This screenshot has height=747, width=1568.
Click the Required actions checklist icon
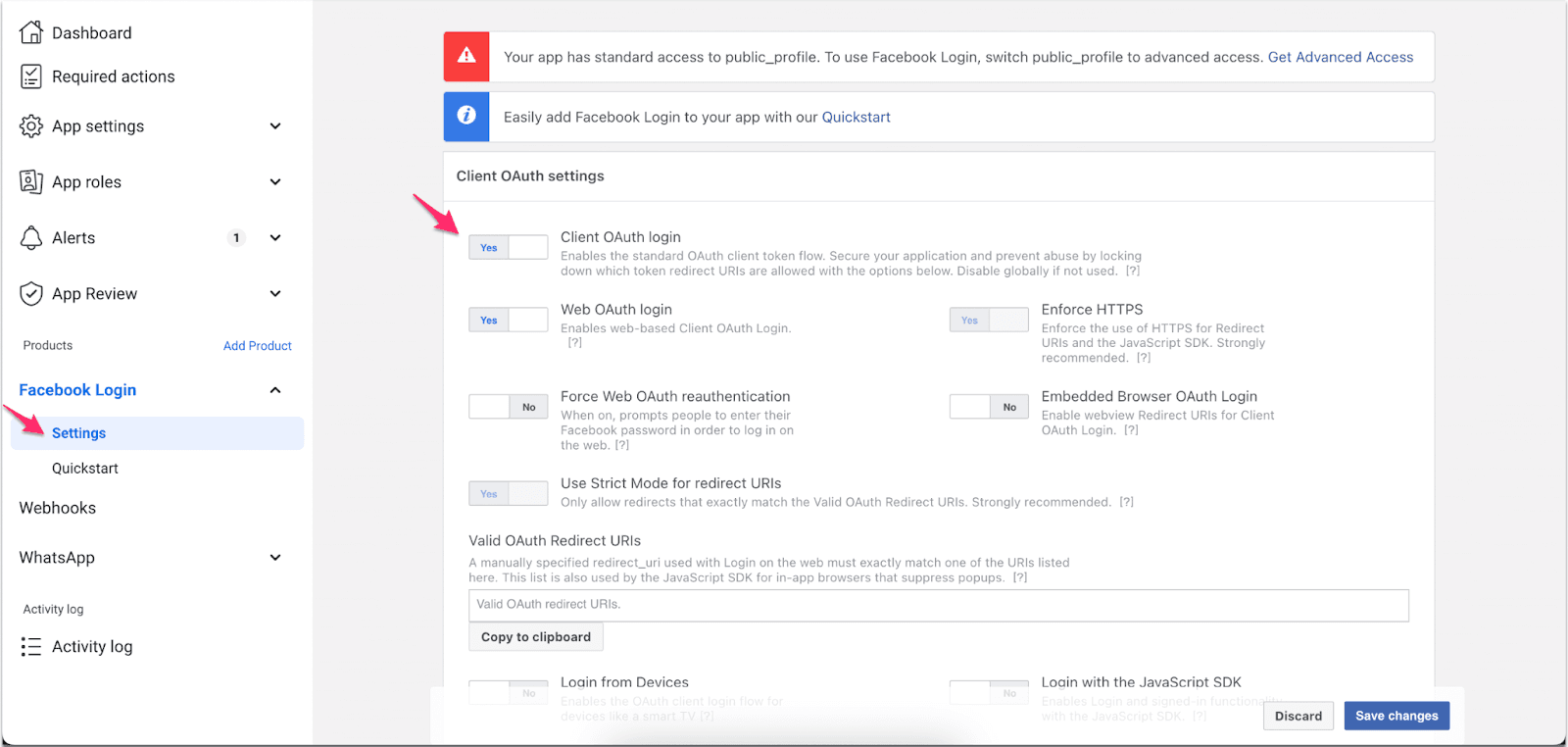point(31,76)
